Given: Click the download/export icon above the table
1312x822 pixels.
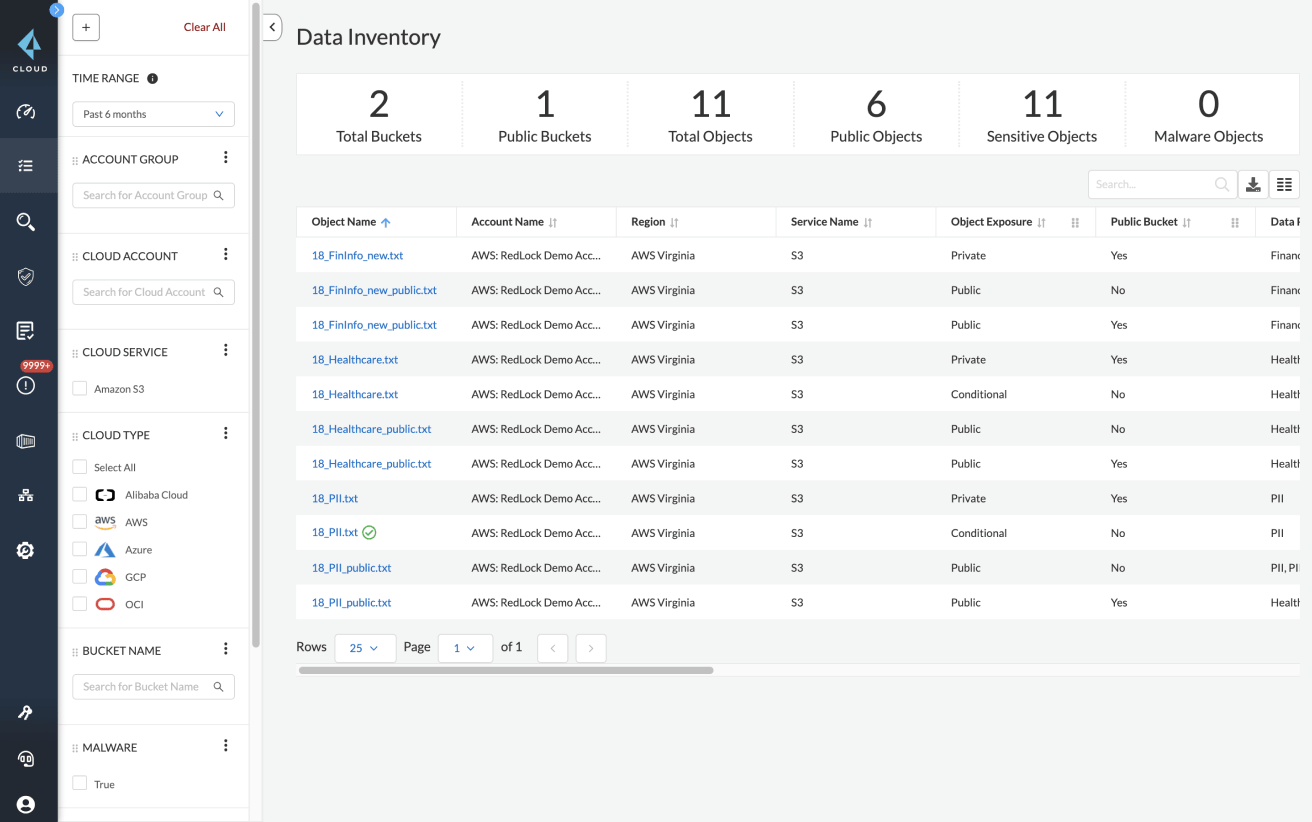Looking at the screenshot, I should (x=1253, y=184).
